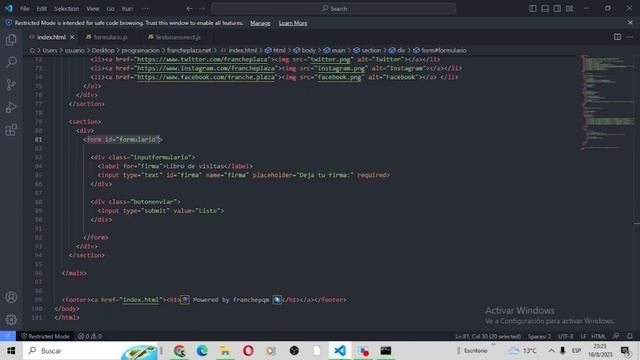Go forward with the navigation arrow
Screen dimensions: 640x360
pos(202,9)
